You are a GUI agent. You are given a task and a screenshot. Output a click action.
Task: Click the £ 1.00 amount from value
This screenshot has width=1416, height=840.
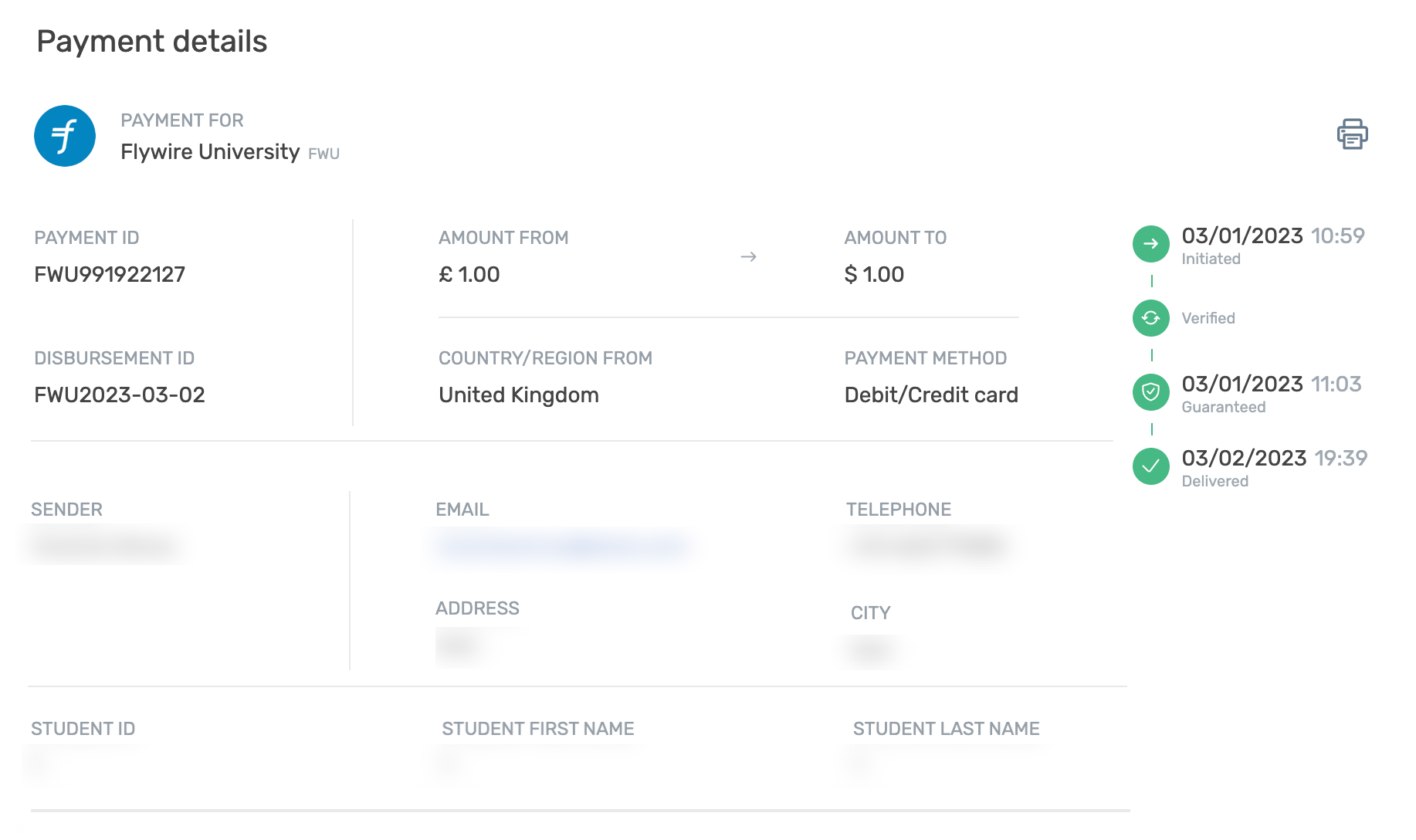coord(469,274)
